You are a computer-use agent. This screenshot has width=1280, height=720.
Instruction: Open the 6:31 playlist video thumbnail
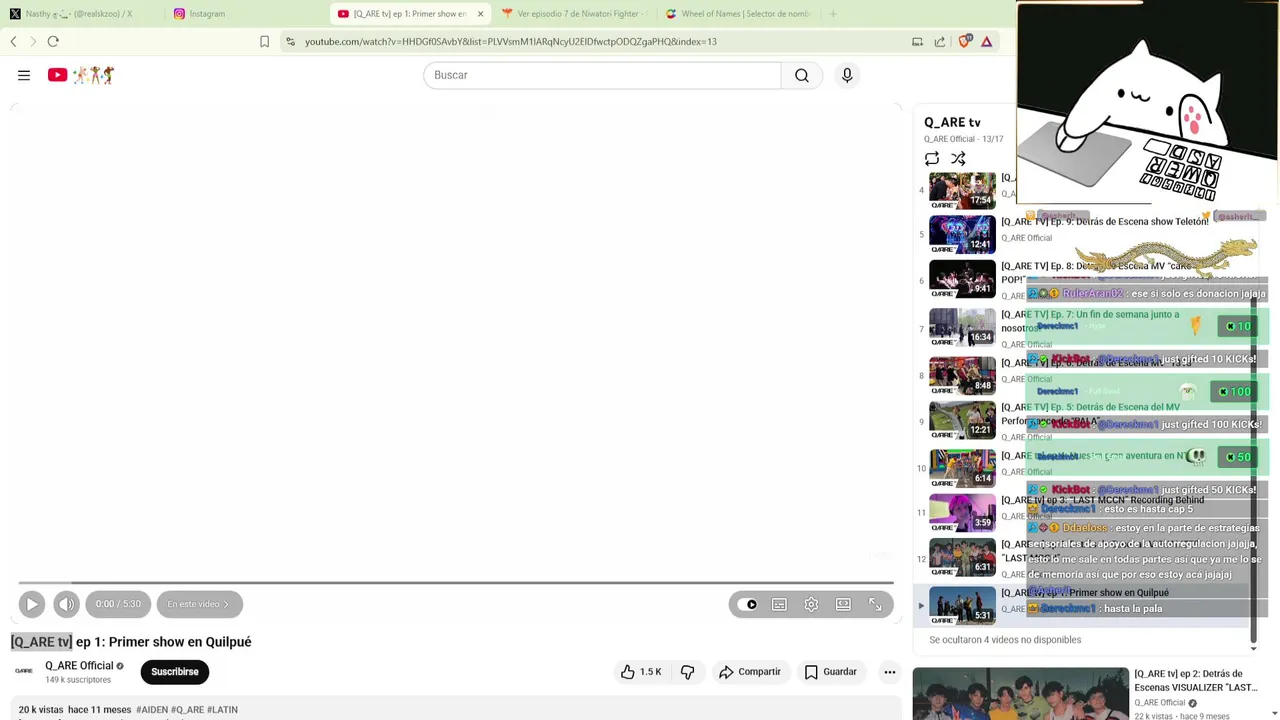[962, 557]
